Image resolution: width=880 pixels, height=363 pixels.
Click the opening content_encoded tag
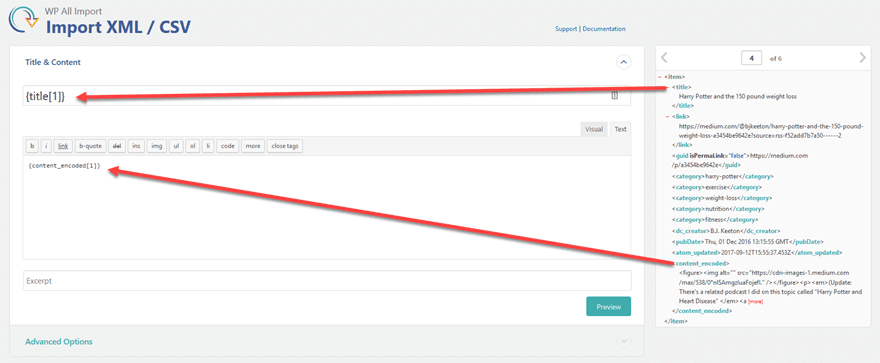[700, 263]
